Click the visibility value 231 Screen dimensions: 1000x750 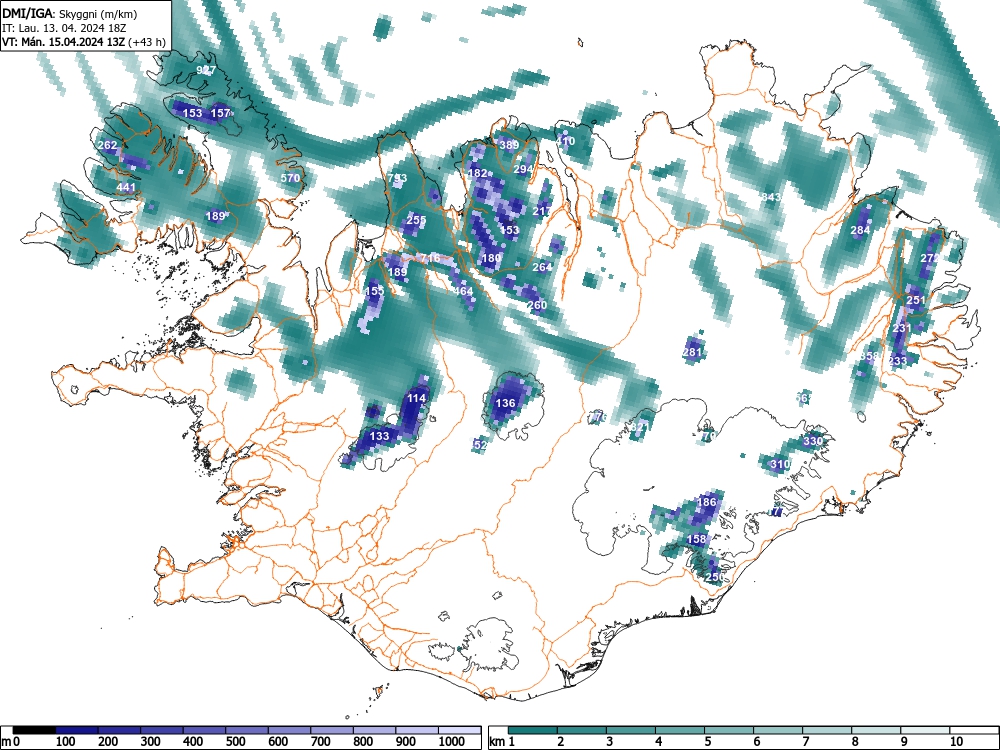[902, 328]
